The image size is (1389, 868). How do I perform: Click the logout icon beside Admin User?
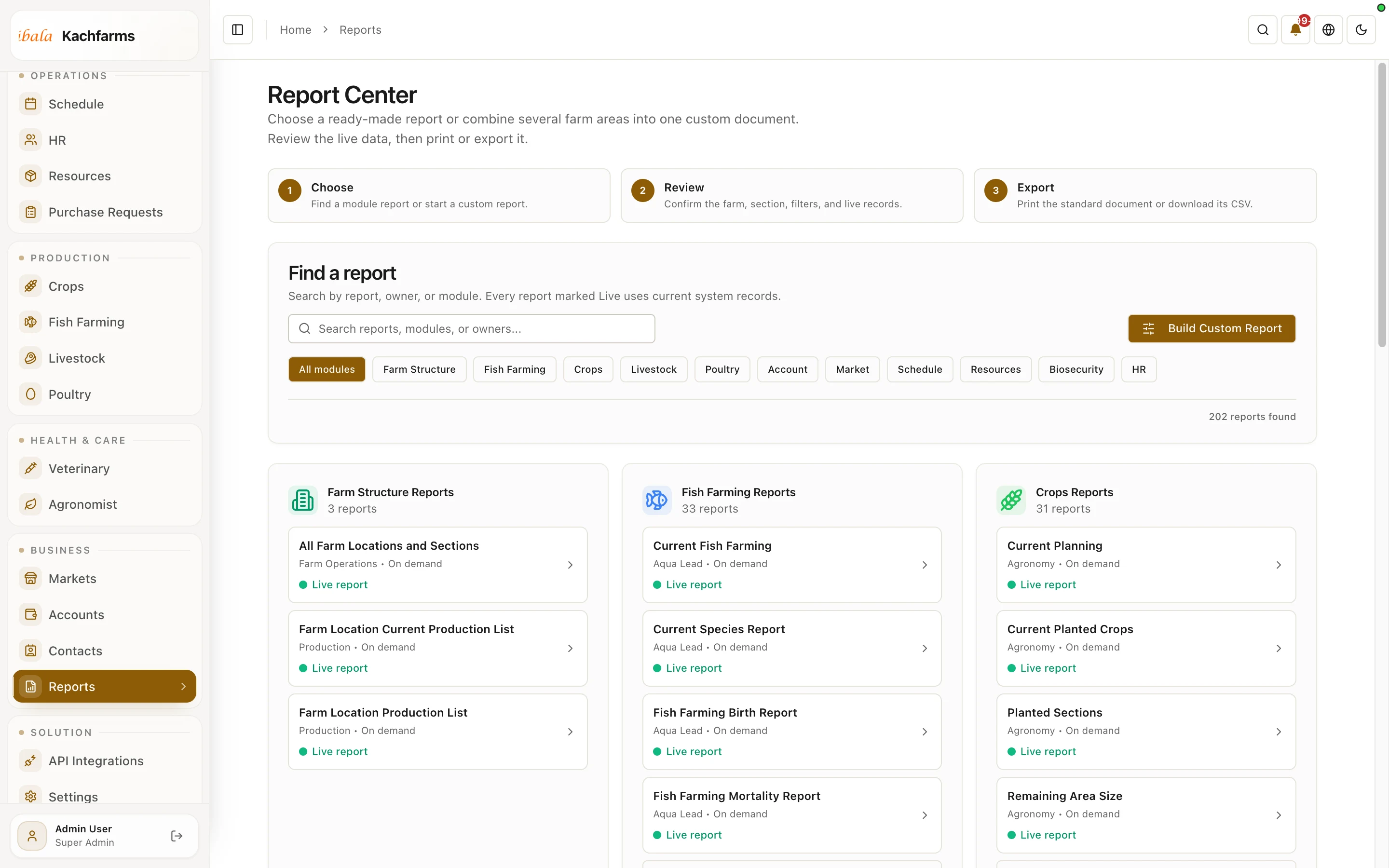tap(177, 836)
